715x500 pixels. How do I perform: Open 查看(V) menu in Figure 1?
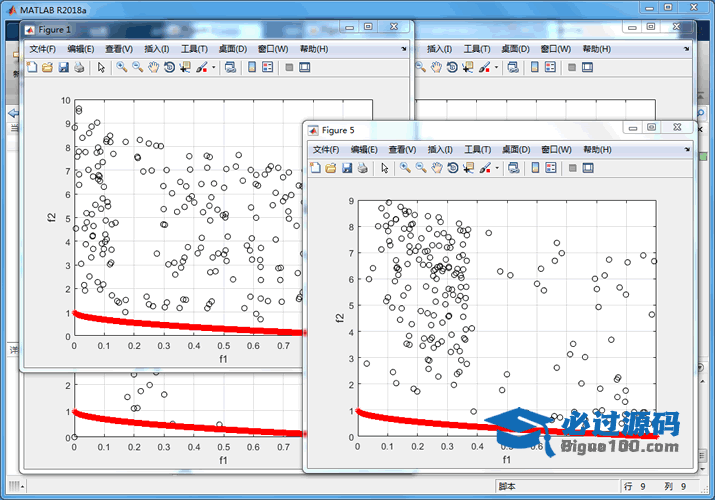(x=119, y=49)
